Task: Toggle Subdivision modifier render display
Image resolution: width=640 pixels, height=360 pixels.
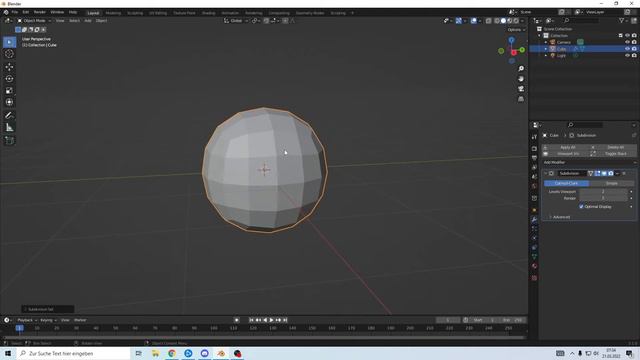Action: tap(611, 173)
